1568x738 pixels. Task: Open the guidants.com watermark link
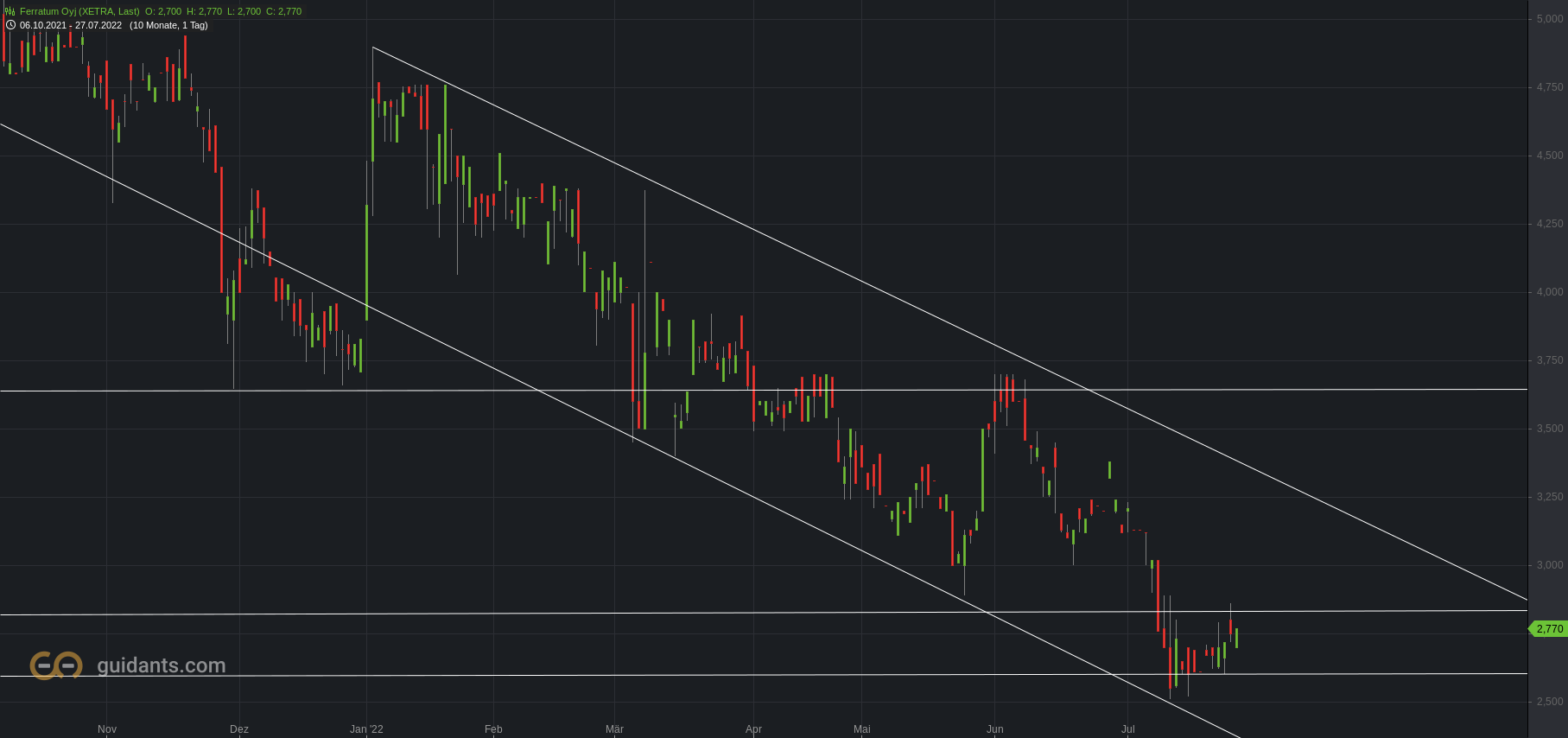click(161, 665)
